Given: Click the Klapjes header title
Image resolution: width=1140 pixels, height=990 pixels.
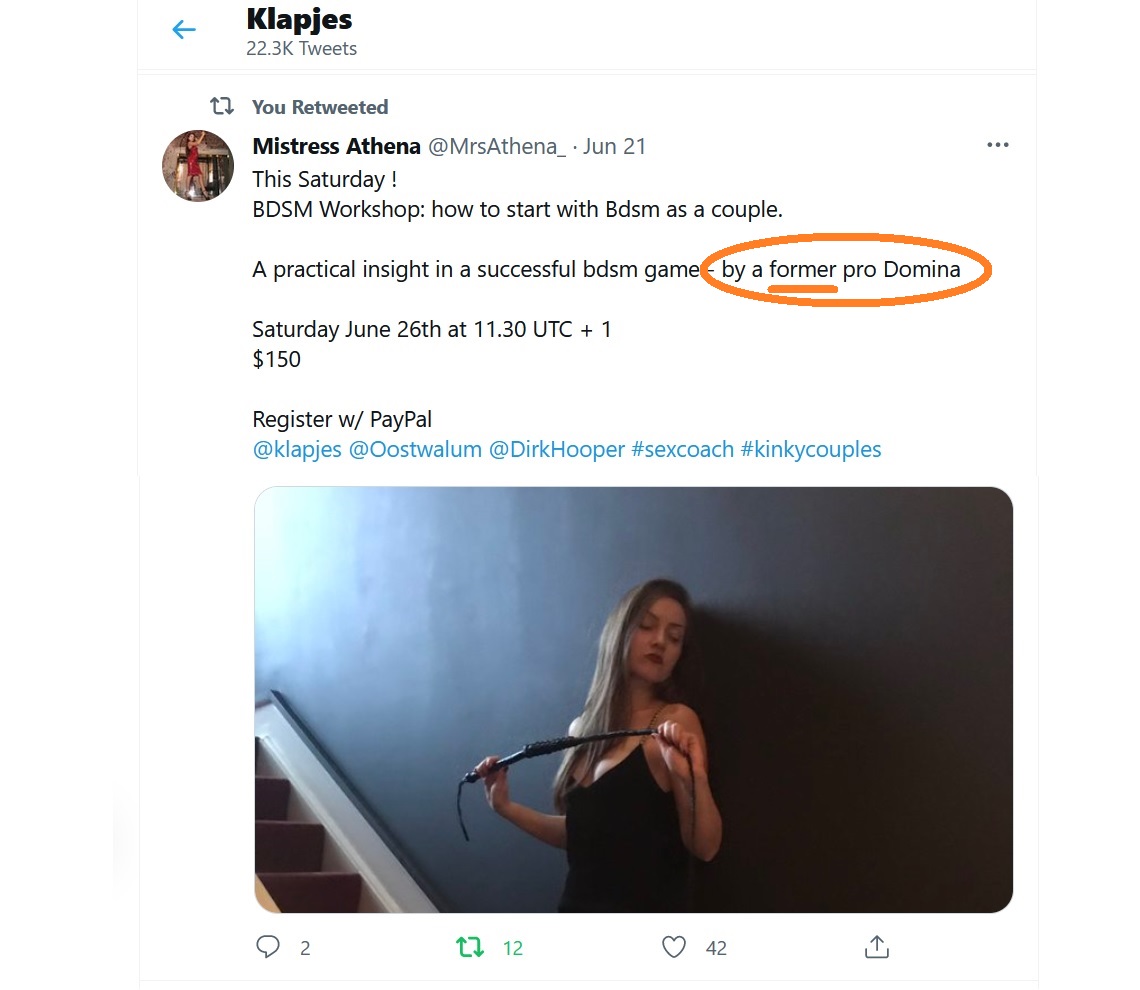Looking at the screenshot, I should pyautogui.click(x=299, y=19).
